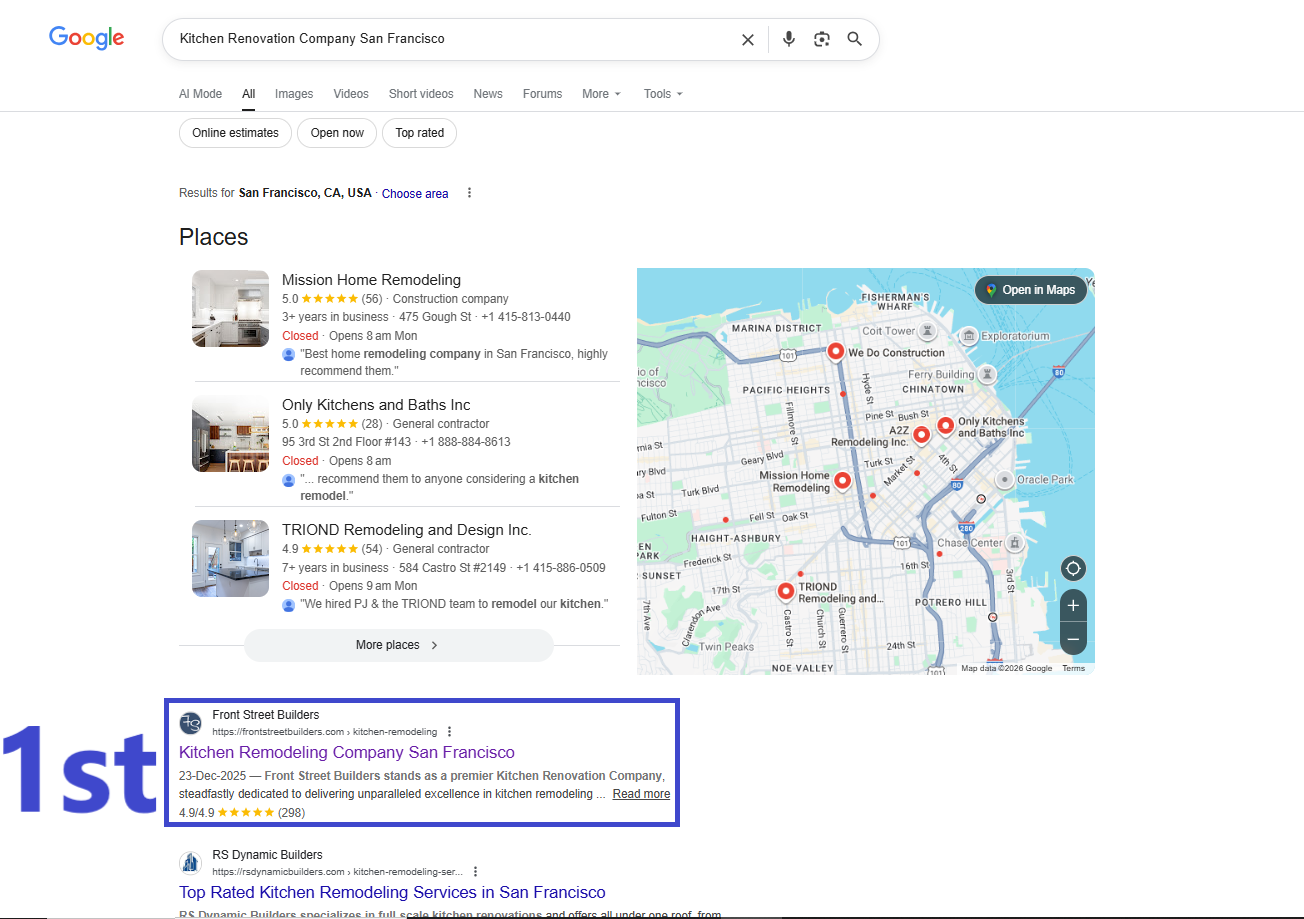This screenshot has width=1304, height=919.
Task: Click Only Kitchens and Baths thumbnail photo
Action: click(231, 434)
